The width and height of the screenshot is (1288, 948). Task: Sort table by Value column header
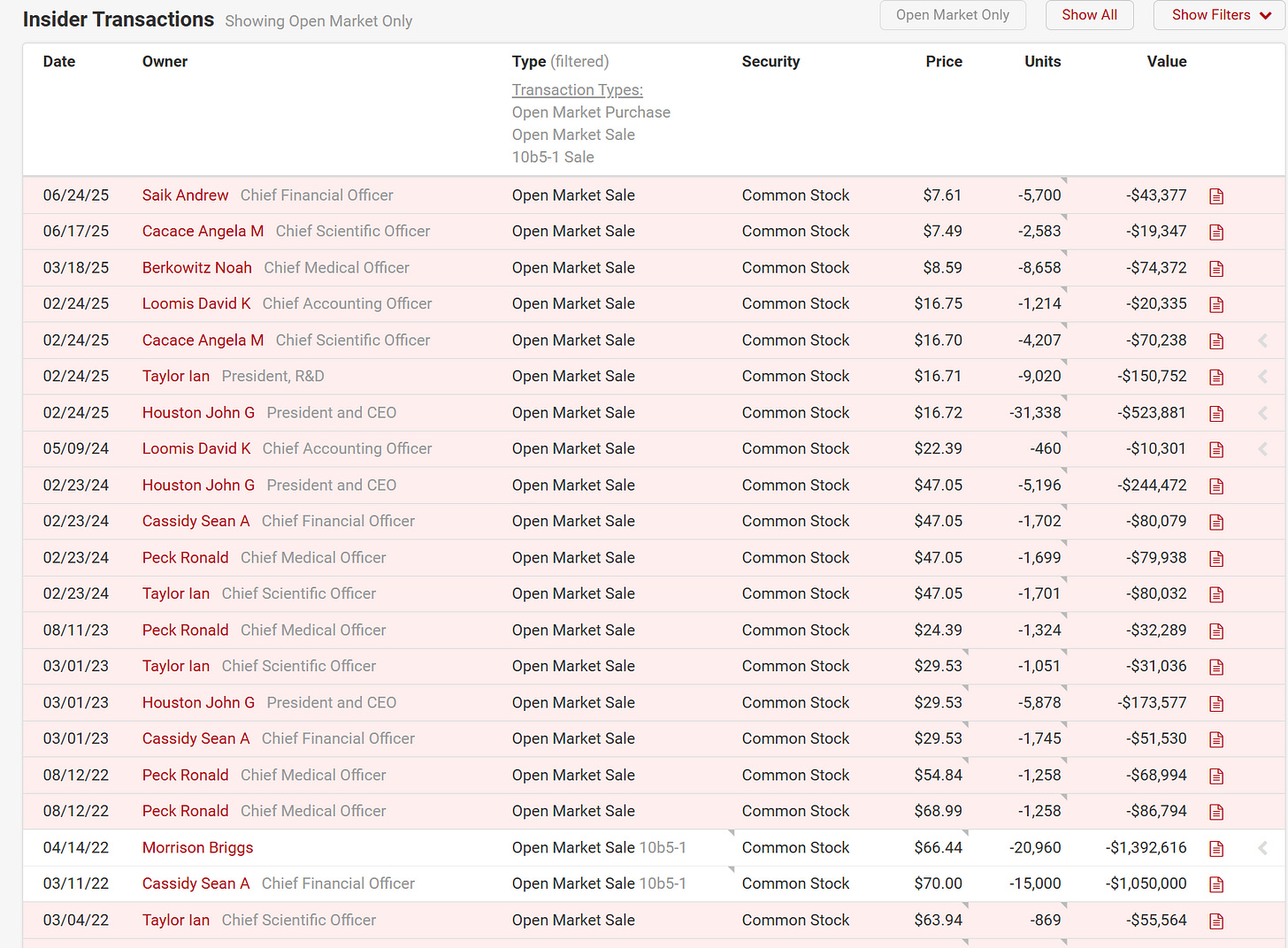click(x=1167, y=62)
